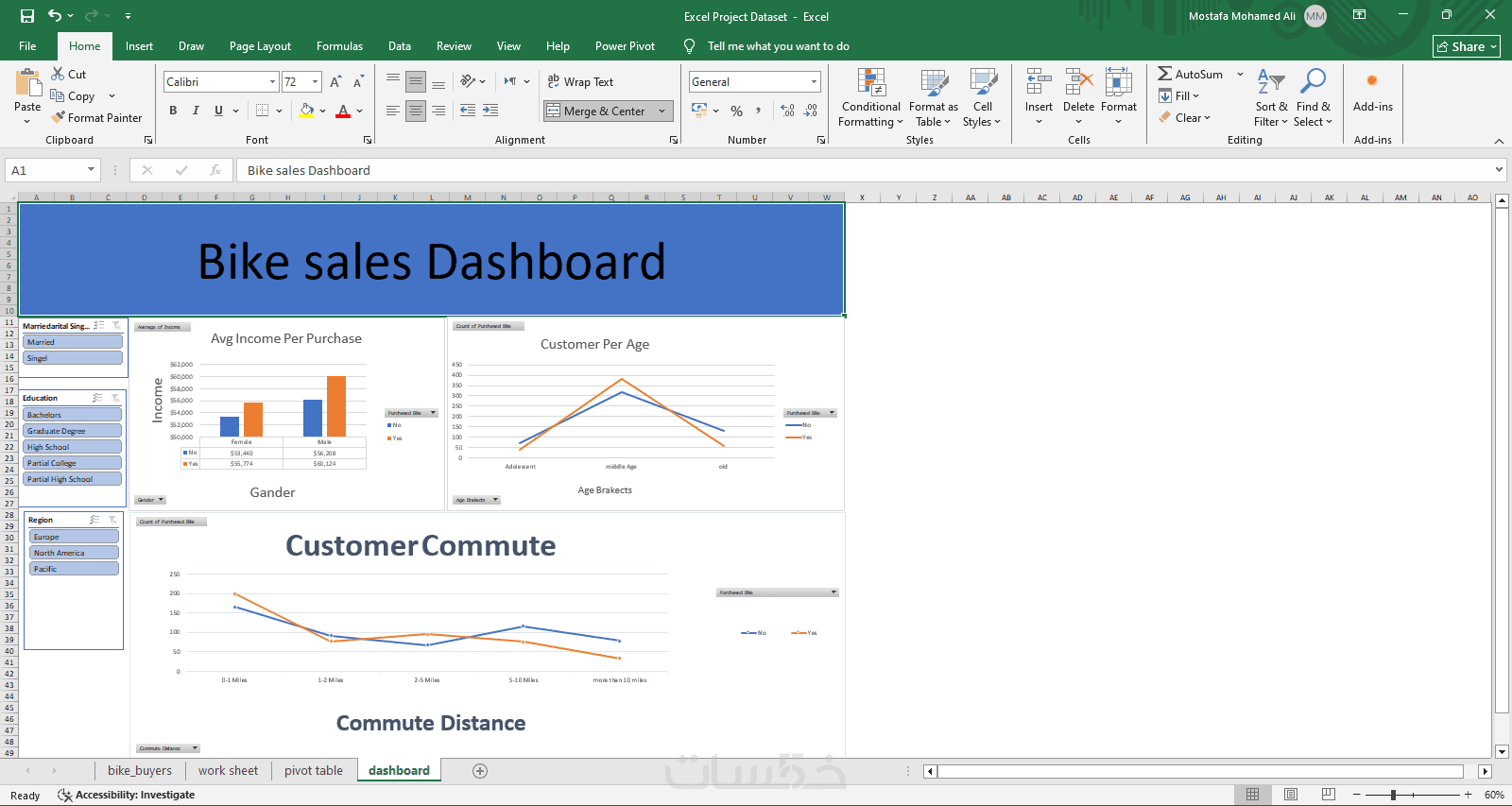Open the Merge & Center dropdown arrow

coord(661,111)
